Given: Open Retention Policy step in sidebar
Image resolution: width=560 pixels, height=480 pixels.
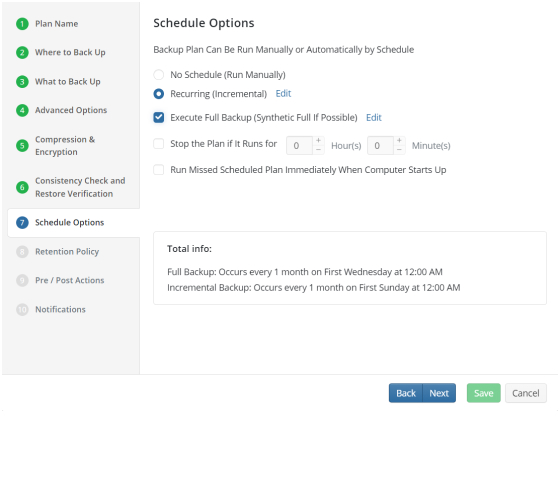Looking at the screenshot, I should [x=67, y=252].
